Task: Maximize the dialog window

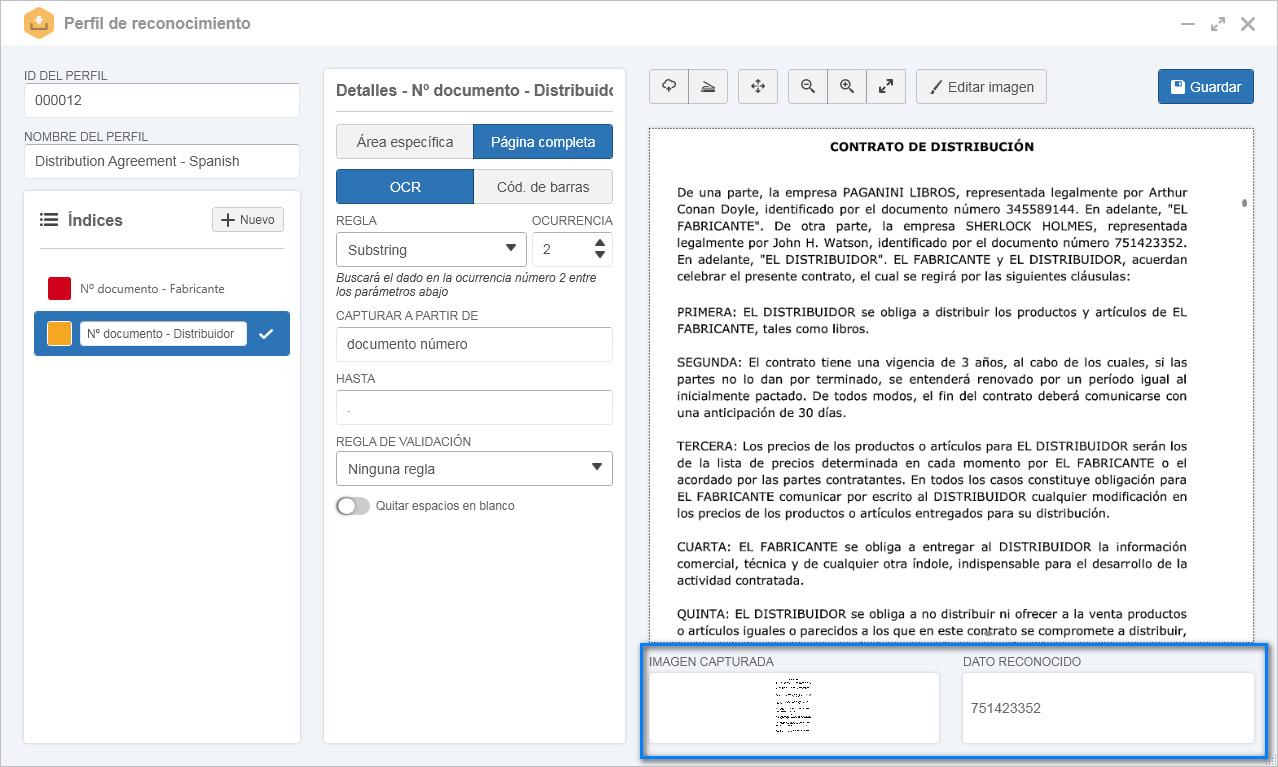Action: point(1217,24)
